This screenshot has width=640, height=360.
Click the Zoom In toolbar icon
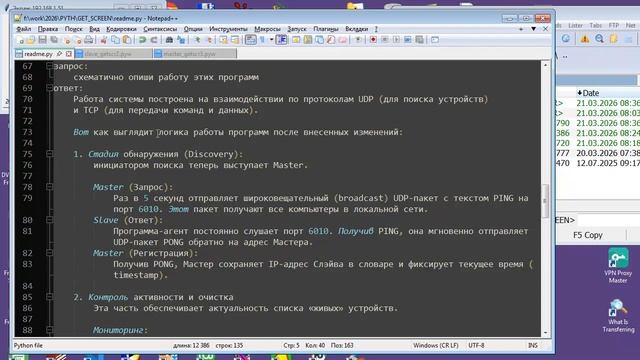click(198, 40)
